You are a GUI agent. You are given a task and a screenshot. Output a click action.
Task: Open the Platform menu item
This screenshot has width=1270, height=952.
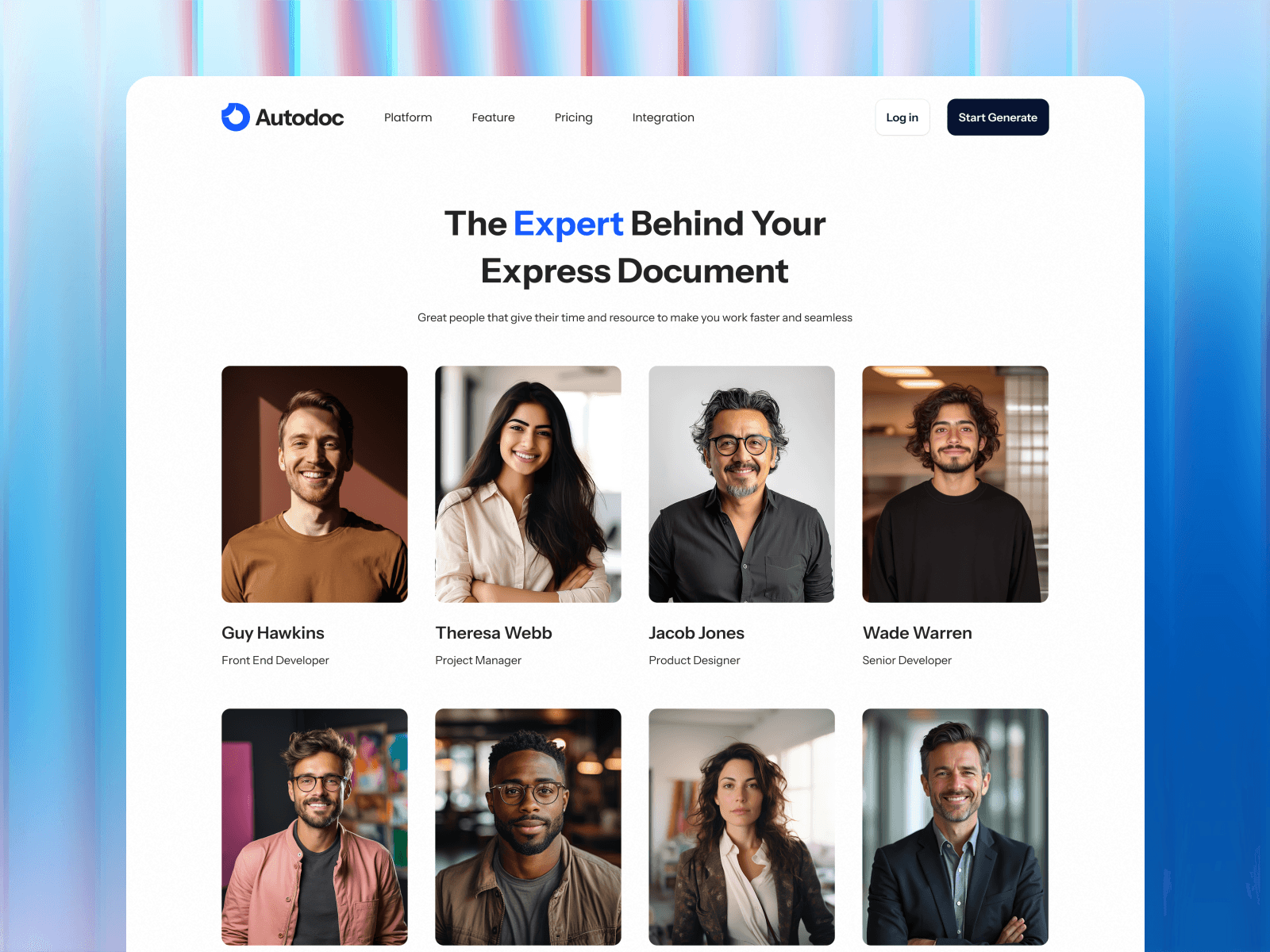[408, 117]
